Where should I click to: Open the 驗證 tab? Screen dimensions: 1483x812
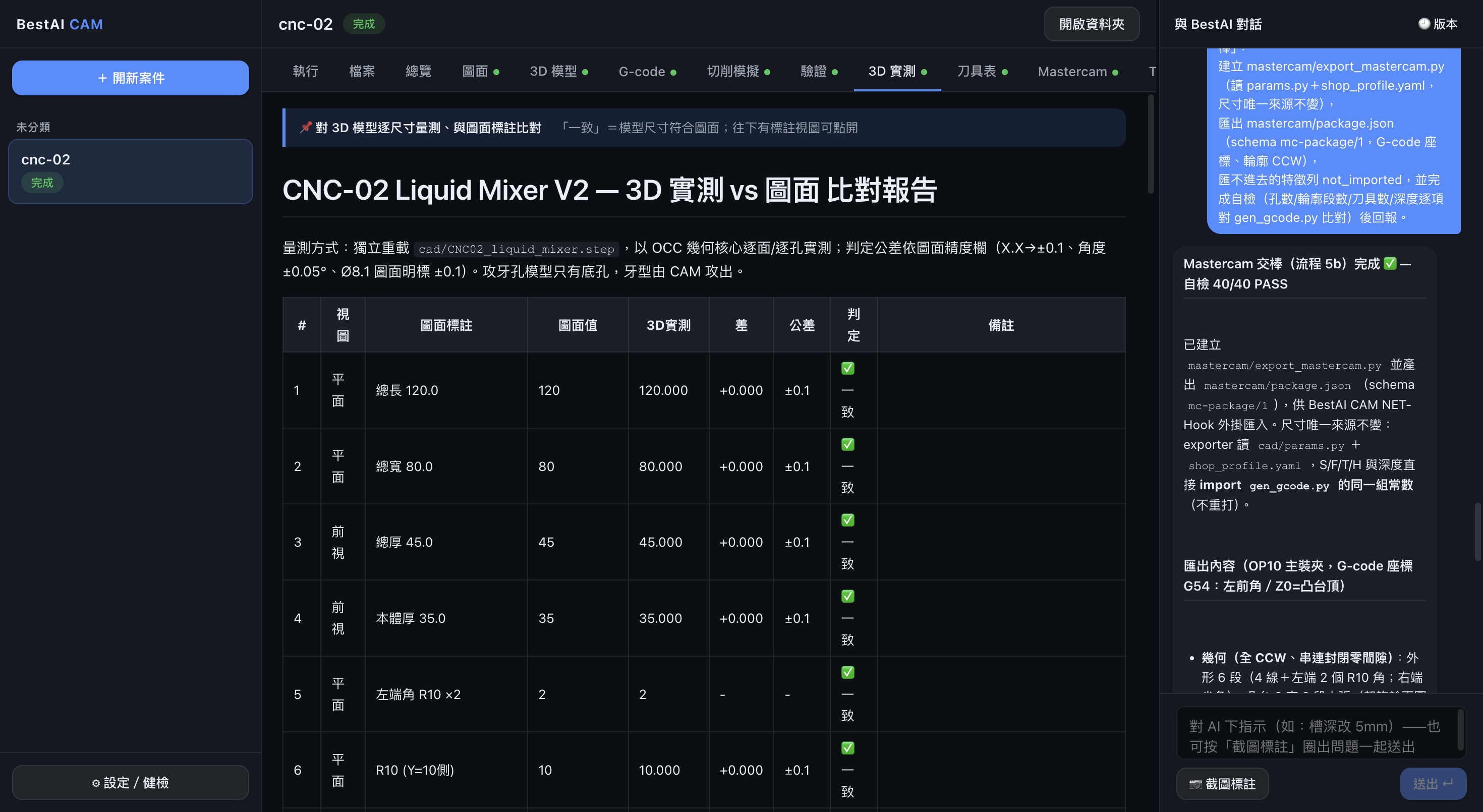pos(819,71)
